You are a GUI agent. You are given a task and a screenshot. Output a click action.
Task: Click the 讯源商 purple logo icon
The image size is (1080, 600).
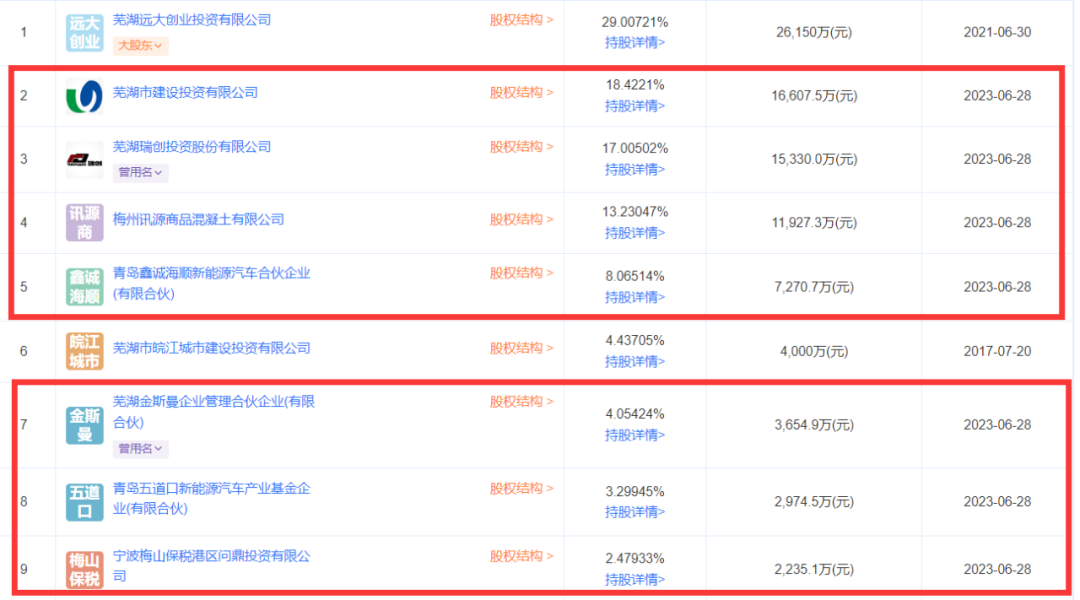pos(84,223)
